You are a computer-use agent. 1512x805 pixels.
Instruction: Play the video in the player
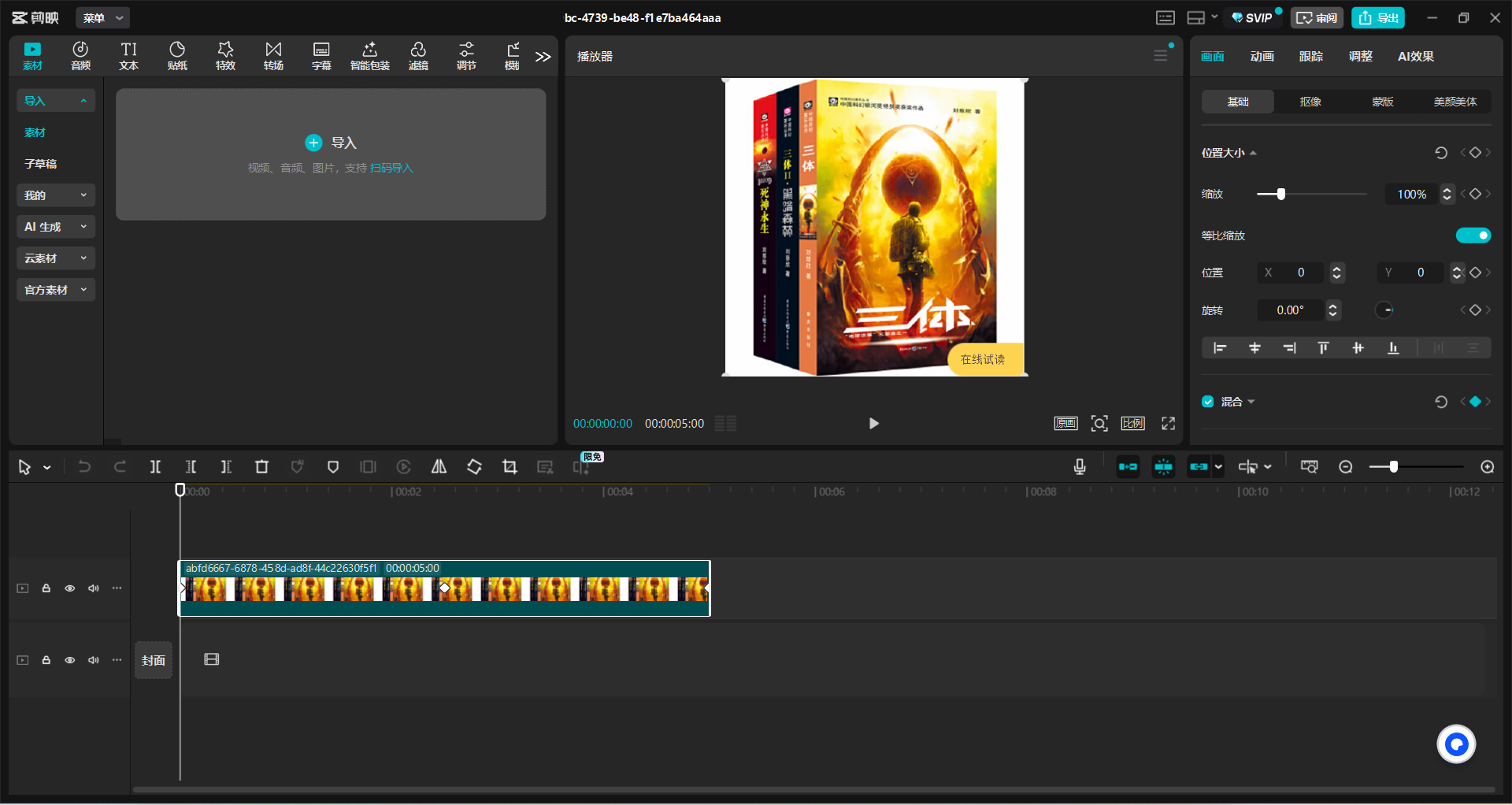tap(873, 424)
